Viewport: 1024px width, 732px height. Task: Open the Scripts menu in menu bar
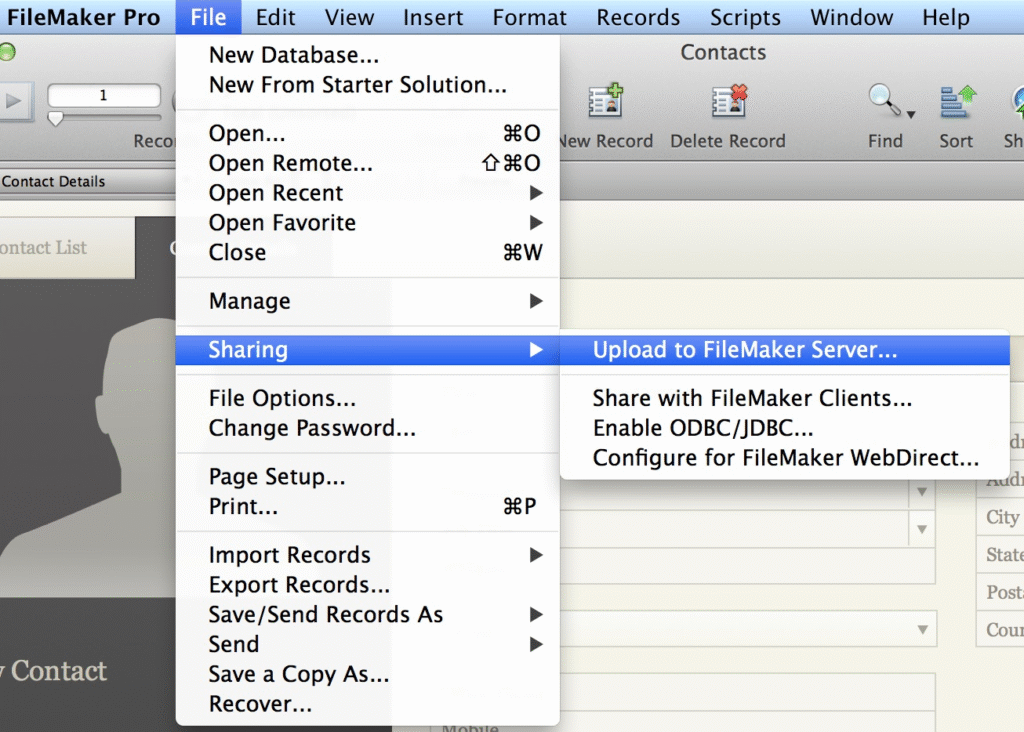(x=745, y=17)
